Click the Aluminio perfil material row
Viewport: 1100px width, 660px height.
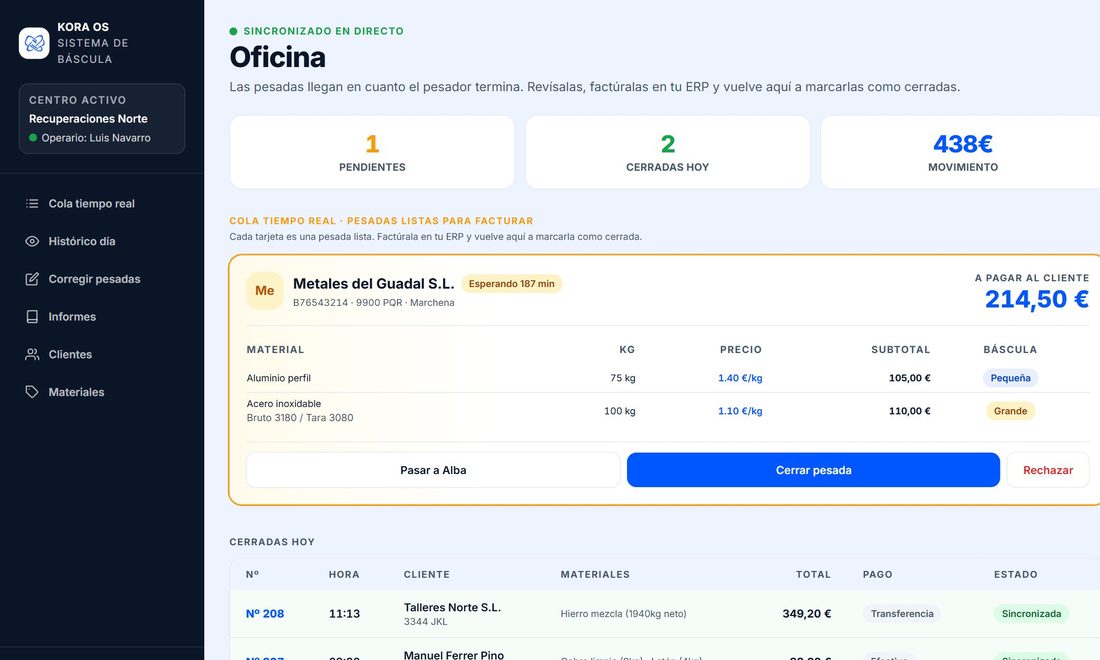point(666,378)
